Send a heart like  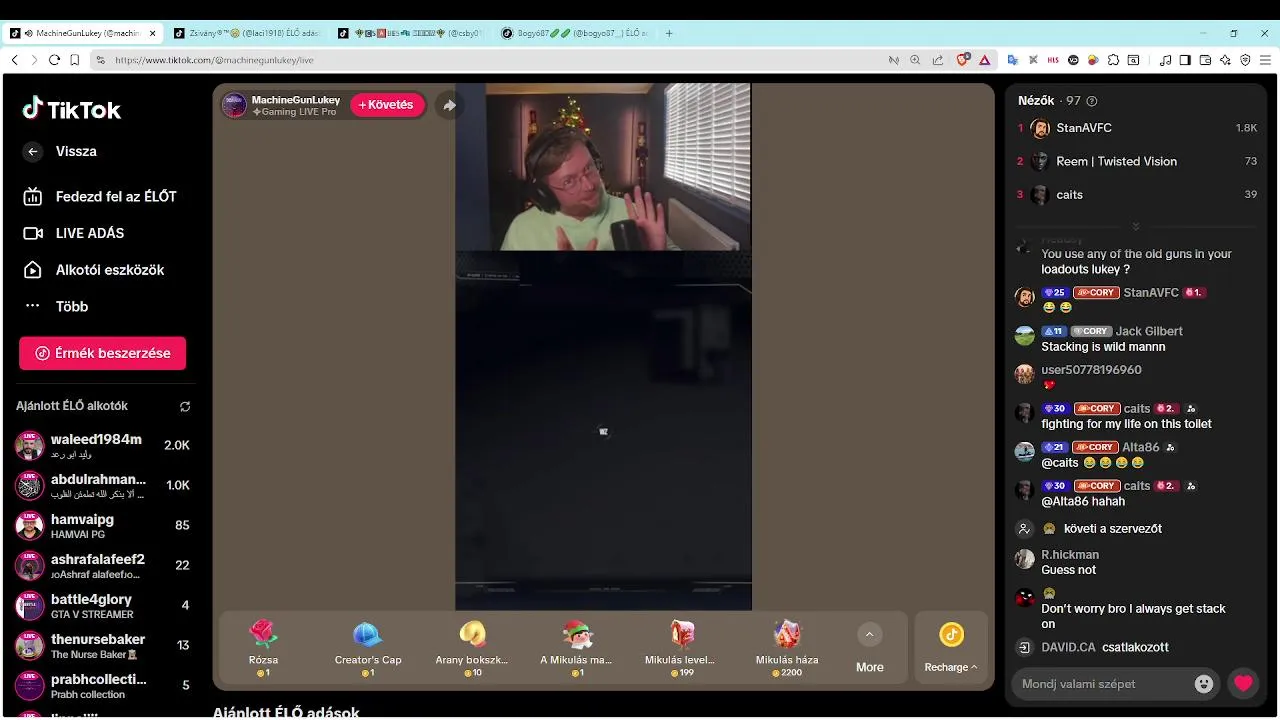[1243, 684]
